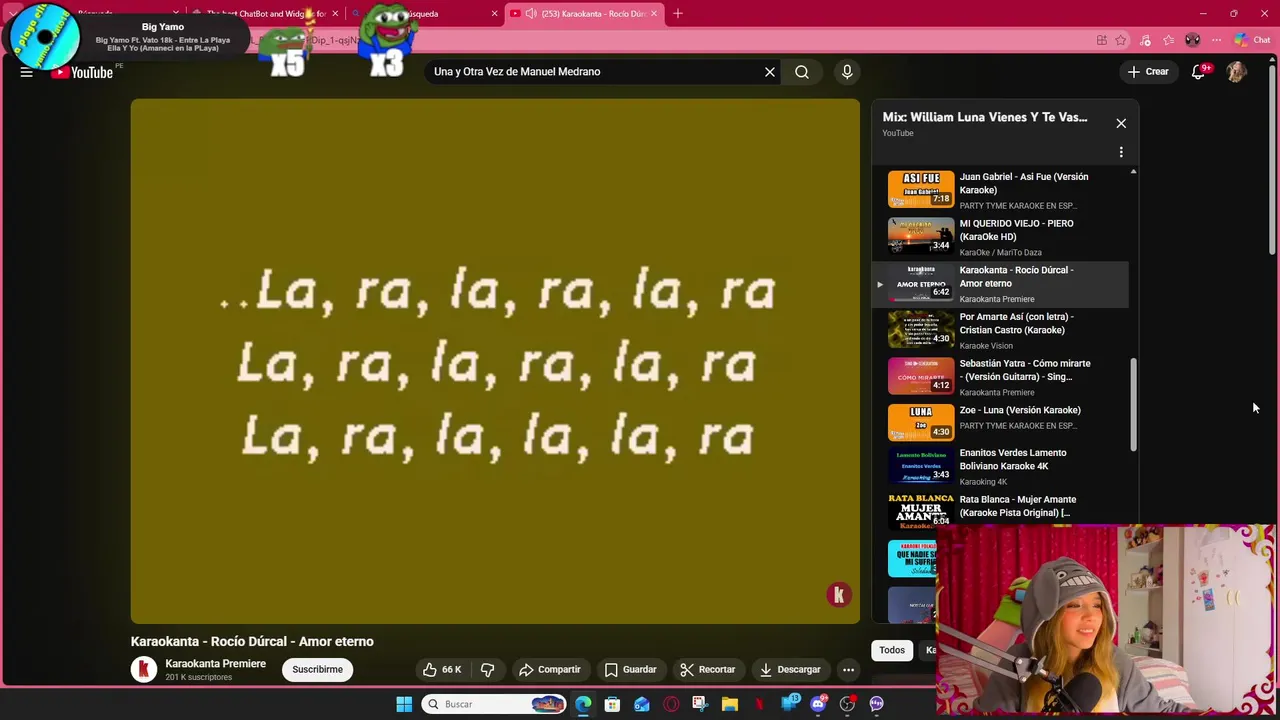Screen dimensions: 1280x720
Task: Close the Mix playlist panel
Action: click(x=1121, y=123)
